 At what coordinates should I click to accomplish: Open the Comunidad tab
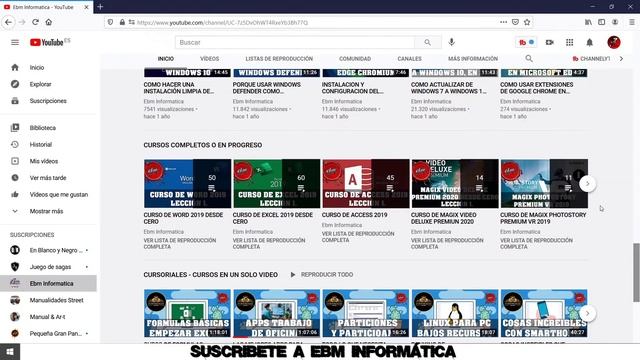point(355,59)
